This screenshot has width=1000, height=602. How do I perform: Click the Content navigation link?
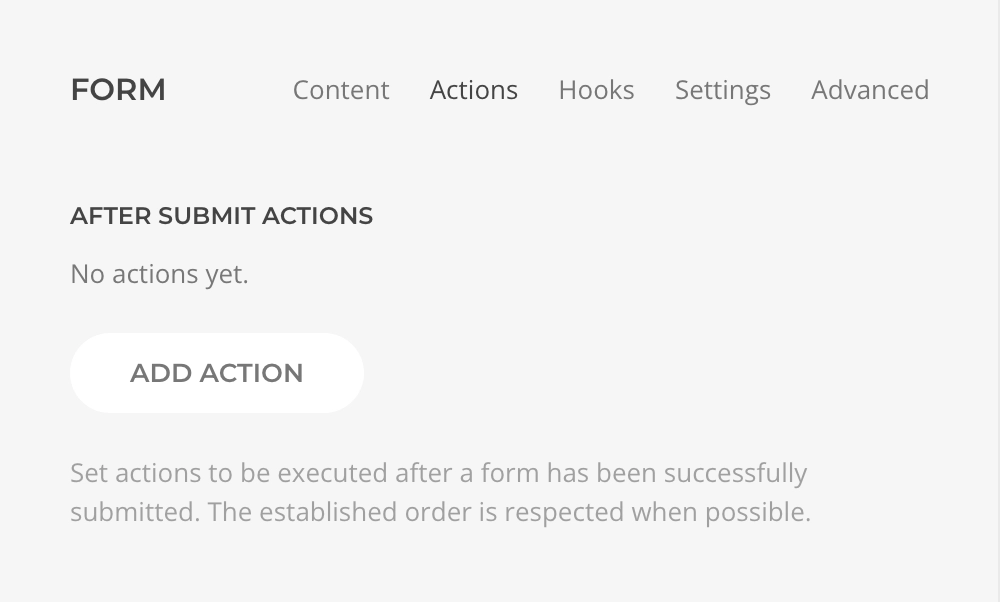coord(341,90)
